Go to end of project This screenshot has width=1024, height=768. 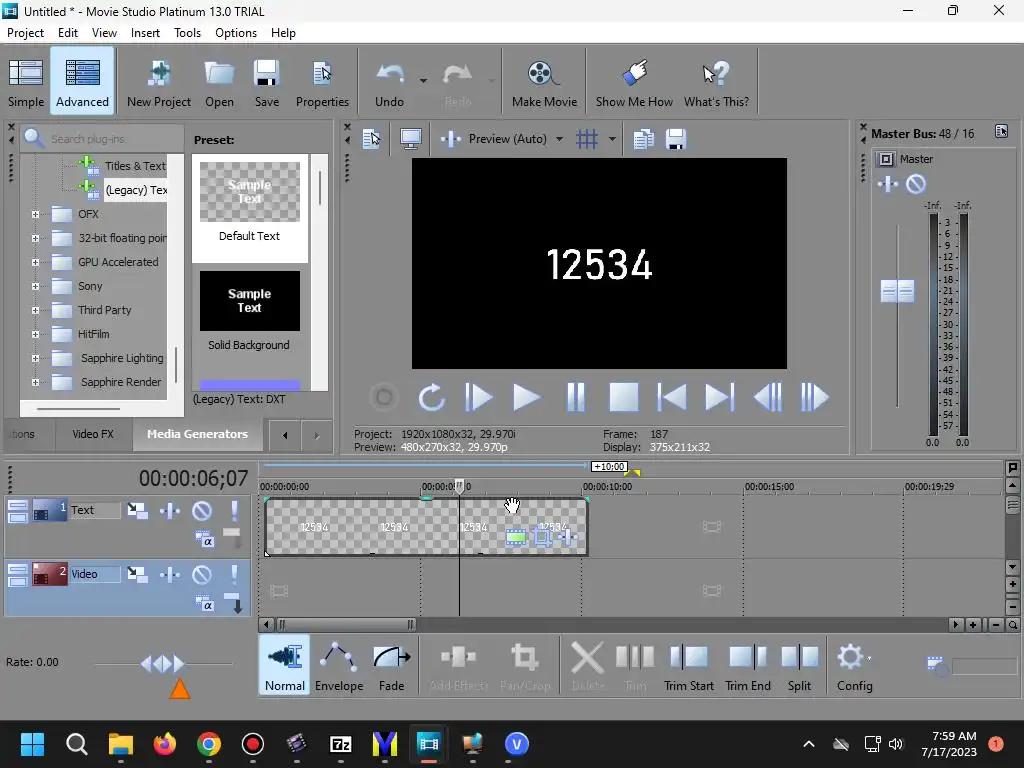[720, 397]
